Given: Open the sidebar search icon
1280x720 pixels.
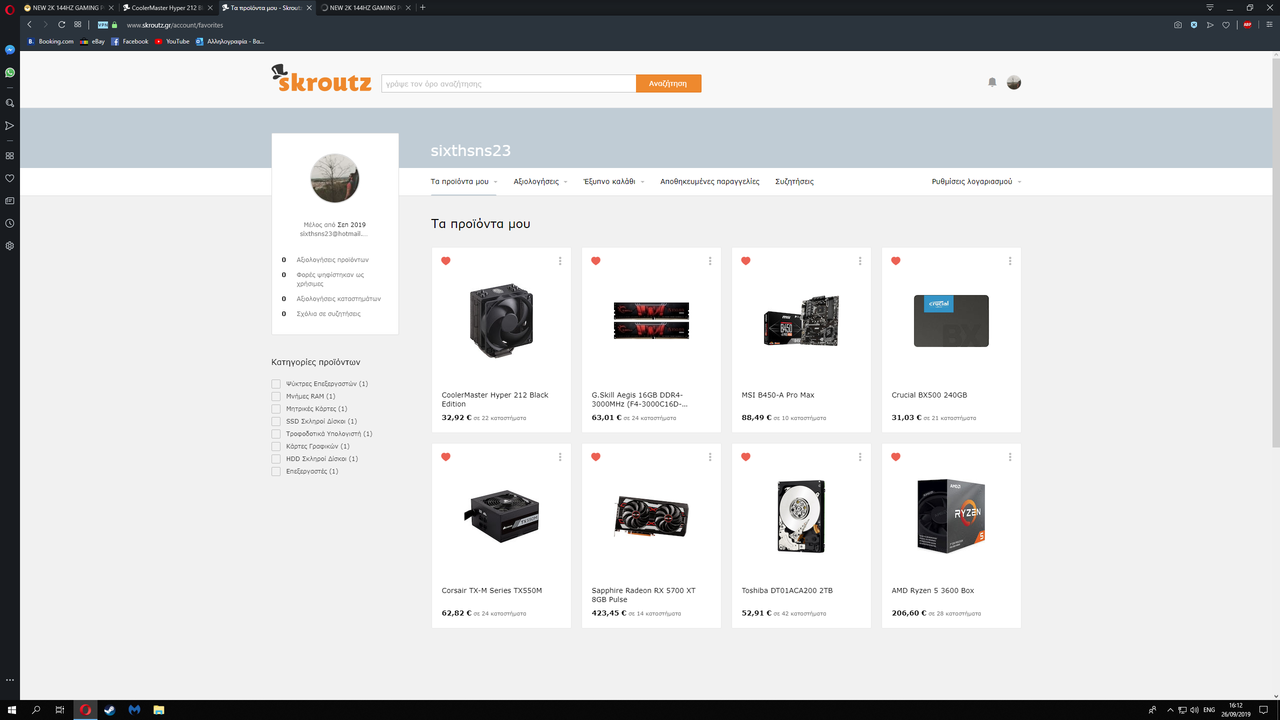Looking at the screenshot, I should 10,103.
